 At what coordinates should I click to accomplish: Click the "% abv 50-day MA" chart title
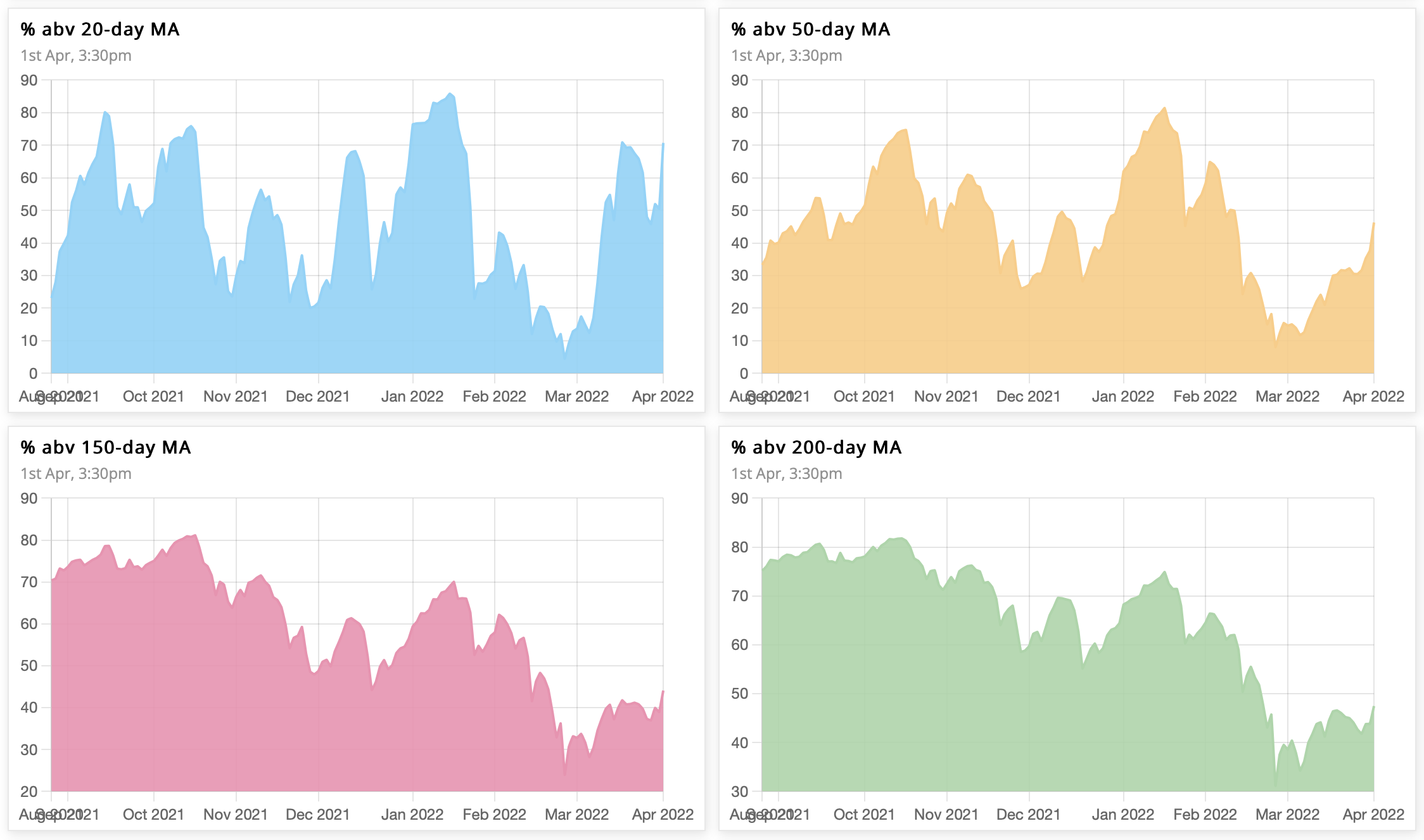tap(810, 30)
